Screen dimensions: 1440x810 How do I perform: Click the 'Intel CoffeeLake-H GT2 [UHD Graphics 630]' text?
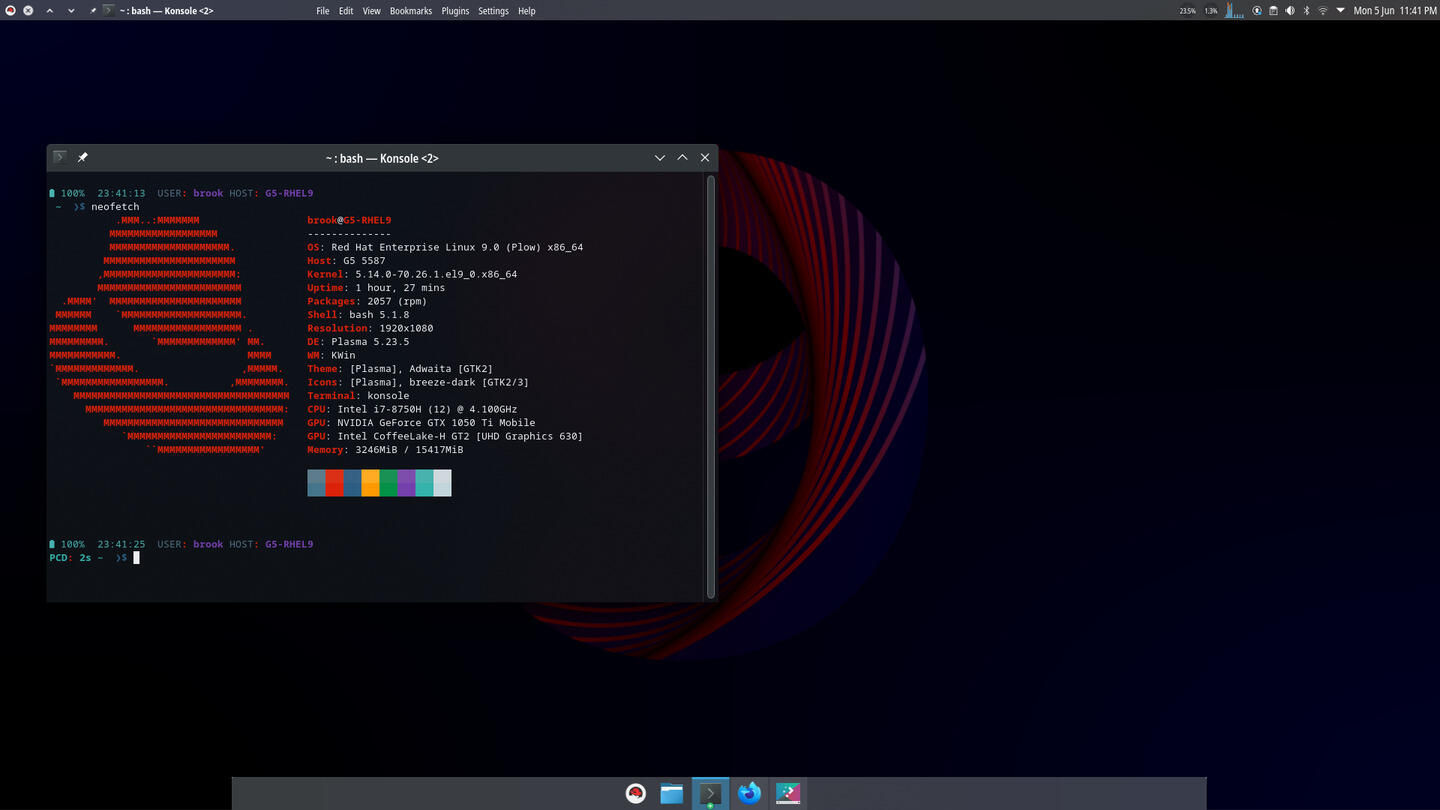tap(460, 436)
